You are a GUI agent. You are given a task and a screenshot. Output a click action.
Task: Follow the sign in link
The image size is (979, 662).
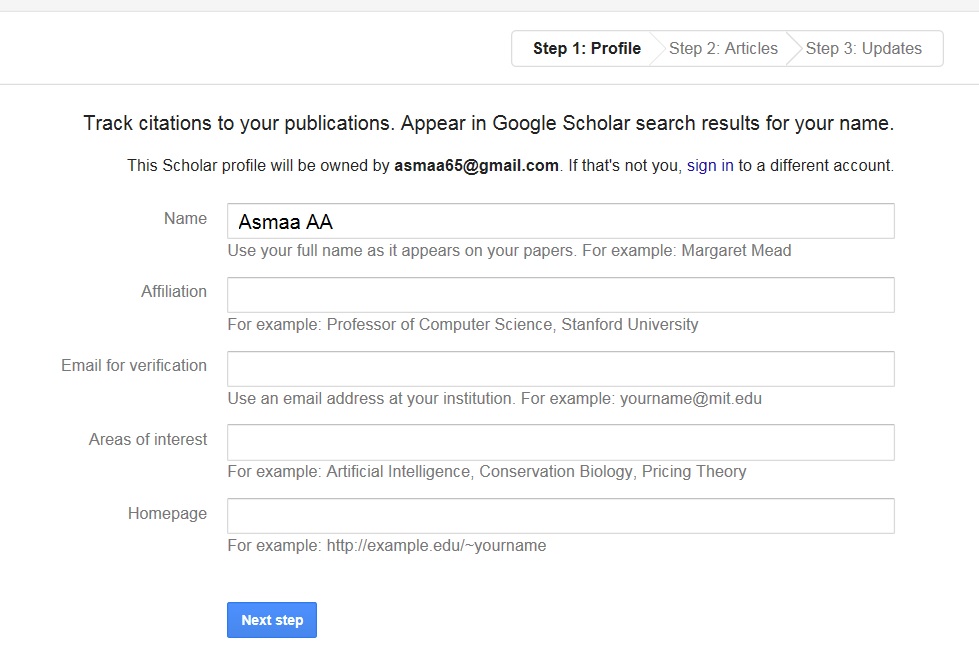pos(710,166)
